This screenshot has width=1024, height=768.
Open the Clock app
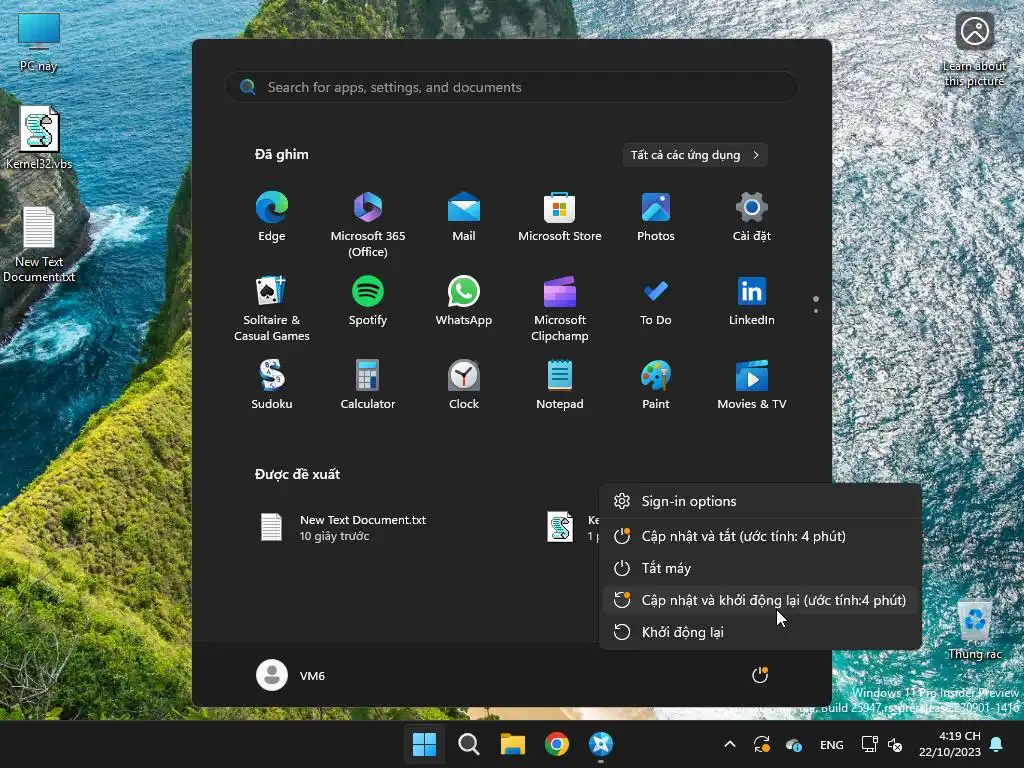tap(464, 385)
